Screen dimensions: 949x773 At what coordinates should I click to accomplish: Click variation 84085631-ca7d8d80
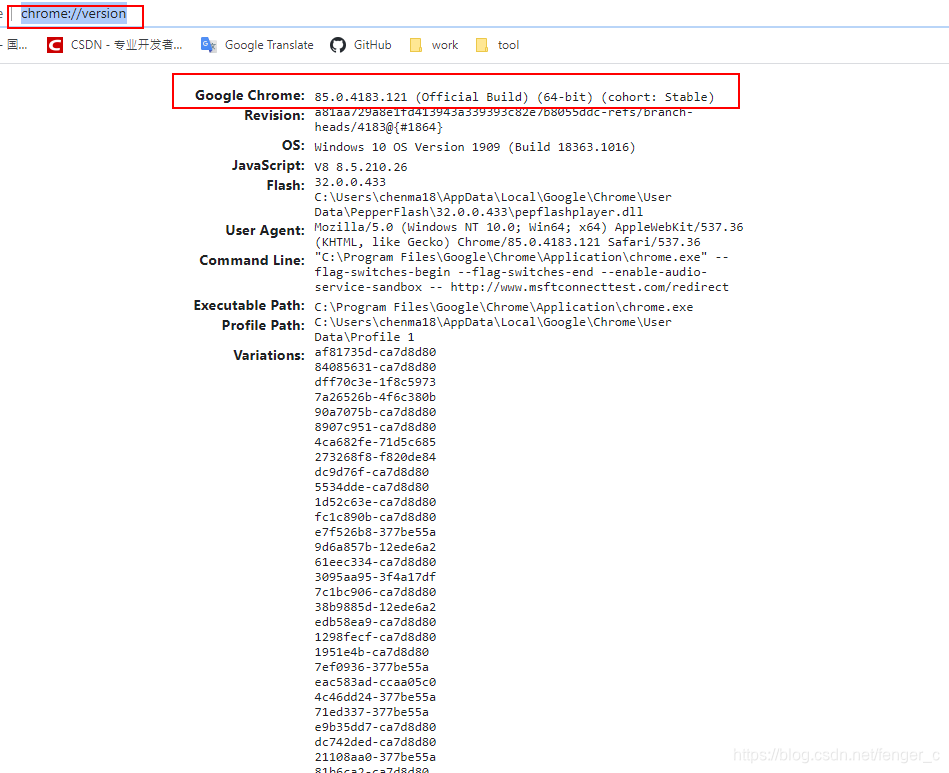(x=375, y=367)
